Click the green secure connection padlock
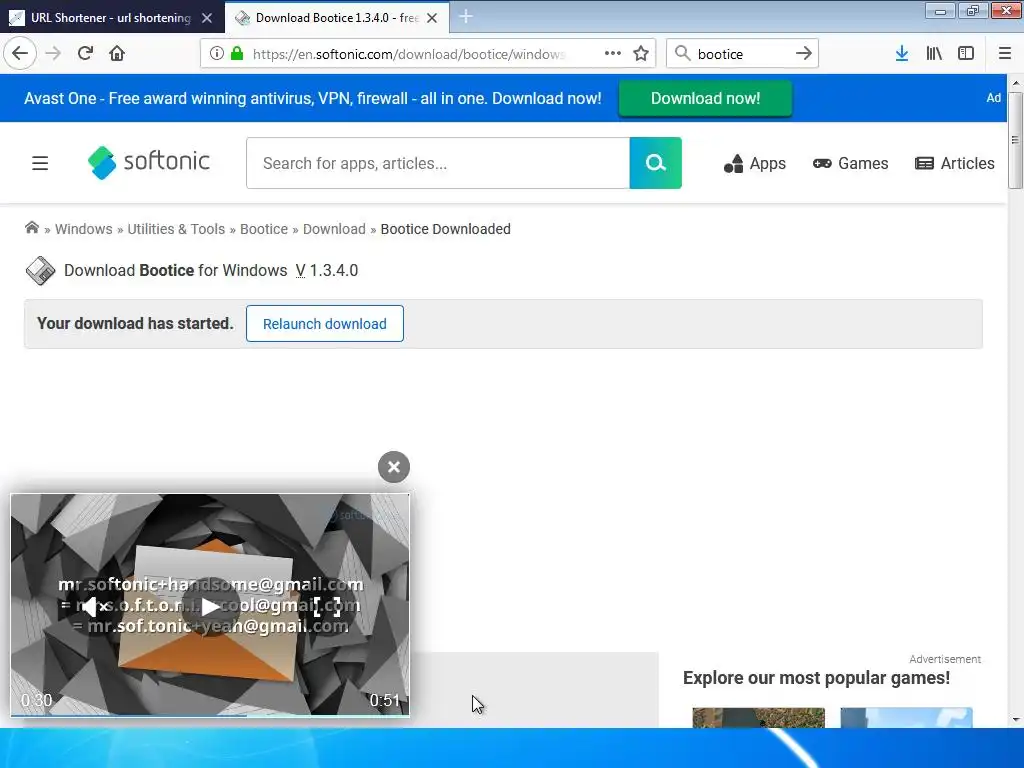Screen dimensions: 1024x768 tap(237, 54)
